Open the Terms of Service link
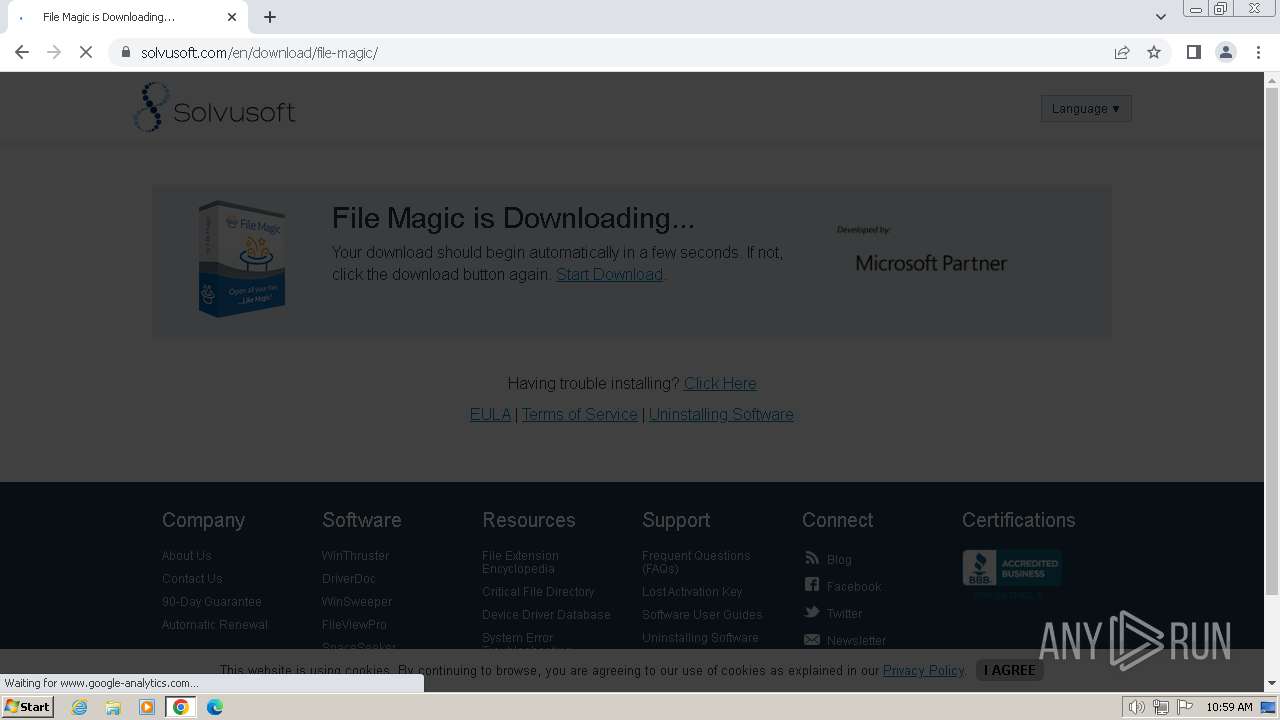 pos(579,414)
